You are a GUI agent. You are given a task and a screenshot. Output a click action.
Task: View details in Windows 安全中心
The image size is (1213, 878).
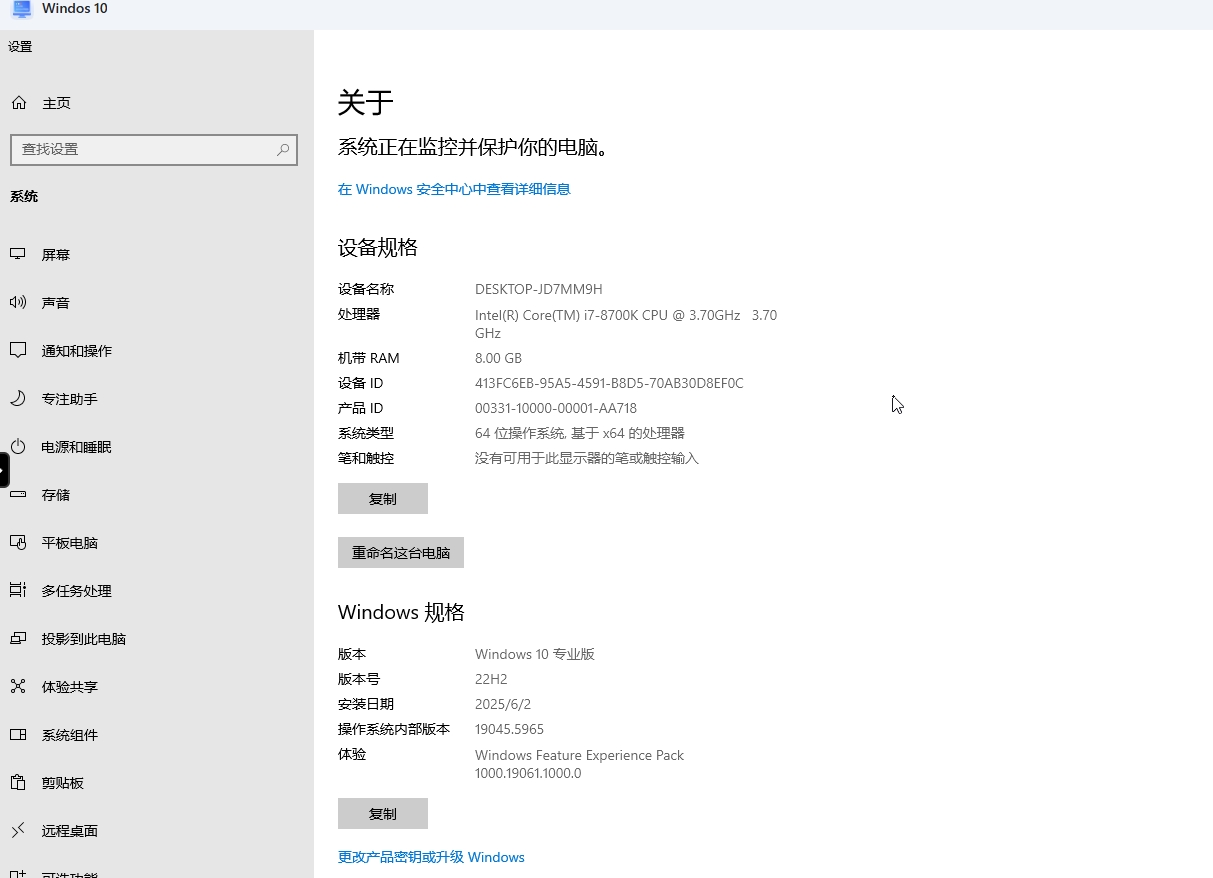454,188
